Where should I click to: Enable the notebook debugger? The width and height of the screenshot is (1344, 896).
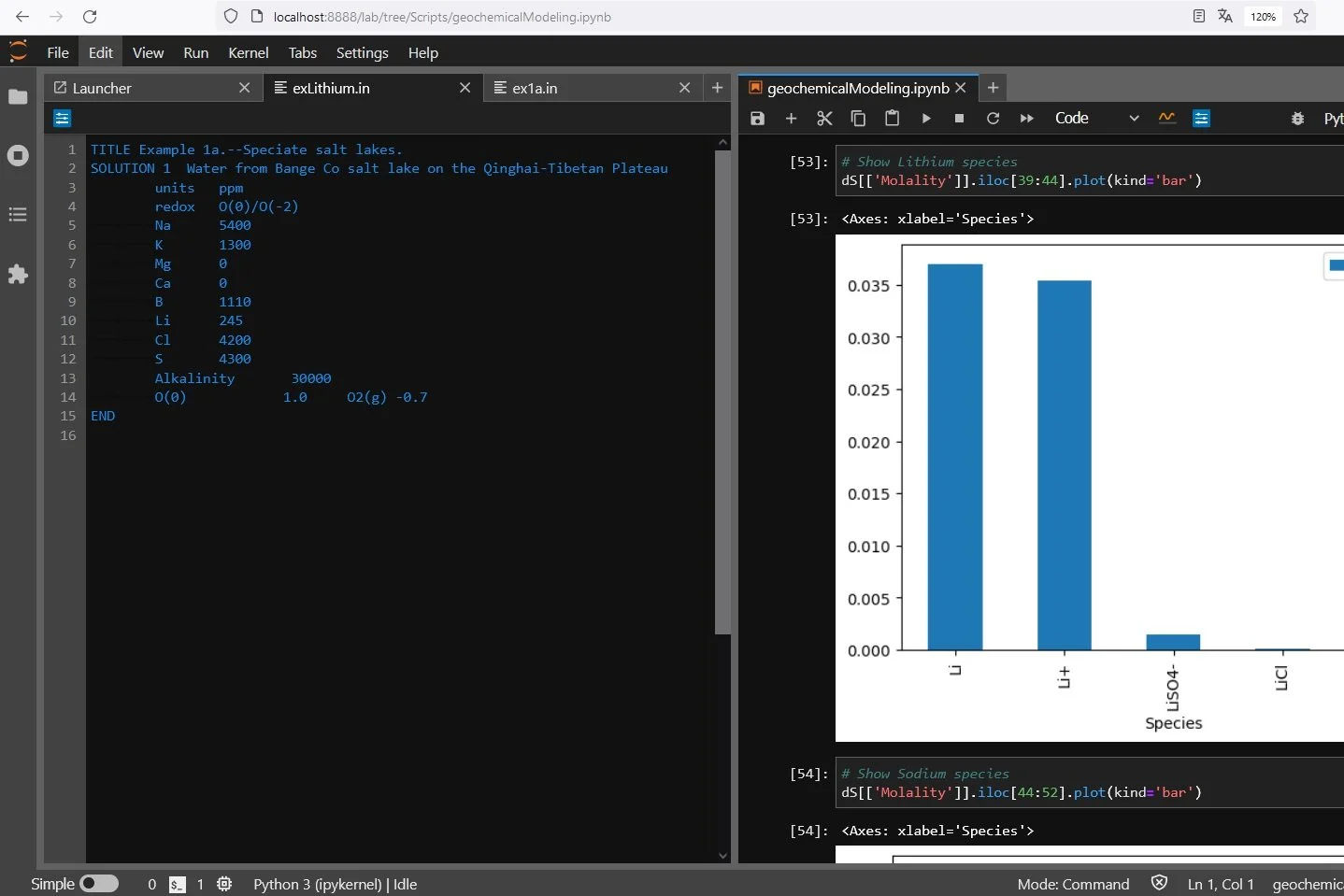point(1297,119)
